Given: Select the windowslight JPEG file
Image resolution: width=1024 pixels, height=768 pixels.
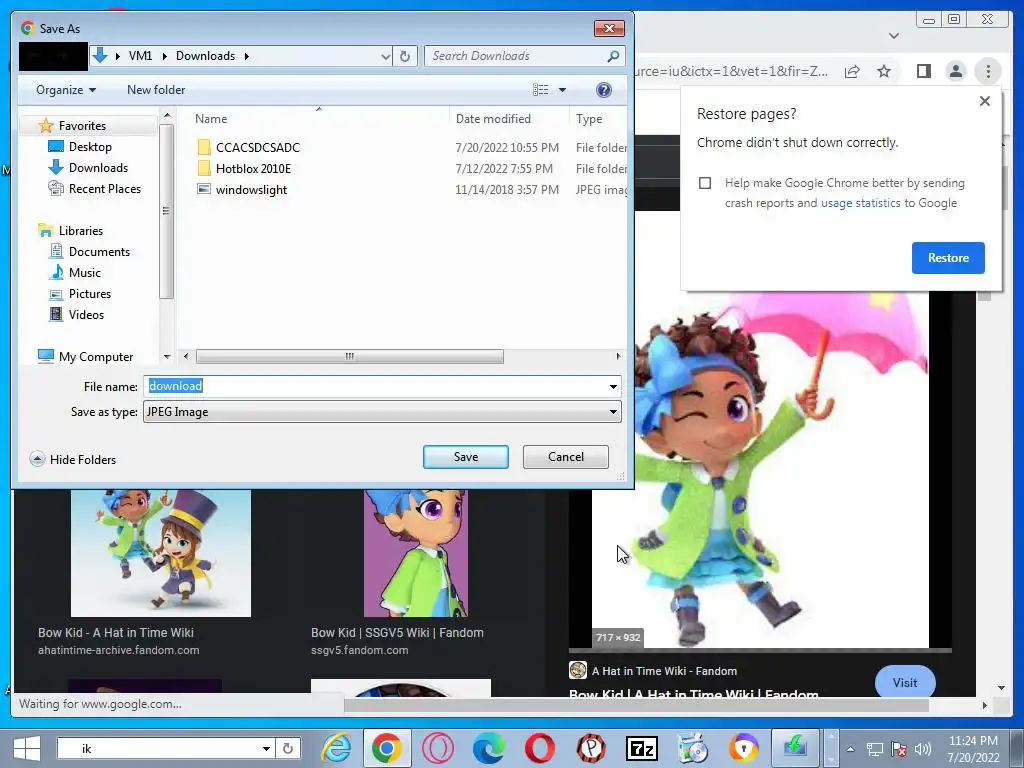Looking at the screenshot, I should click(251, 190).
